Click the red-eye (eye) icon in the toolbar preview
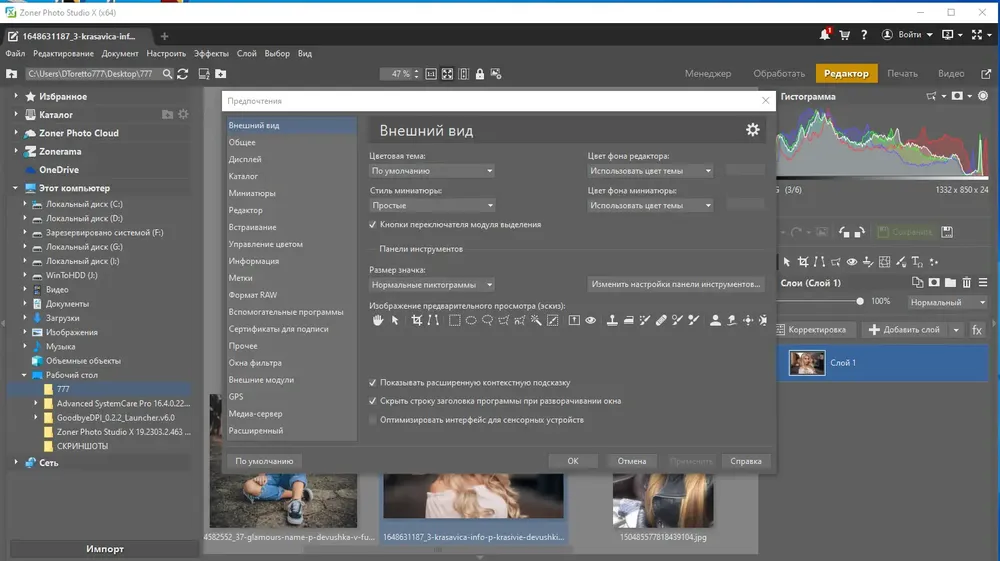 (591, 321)
